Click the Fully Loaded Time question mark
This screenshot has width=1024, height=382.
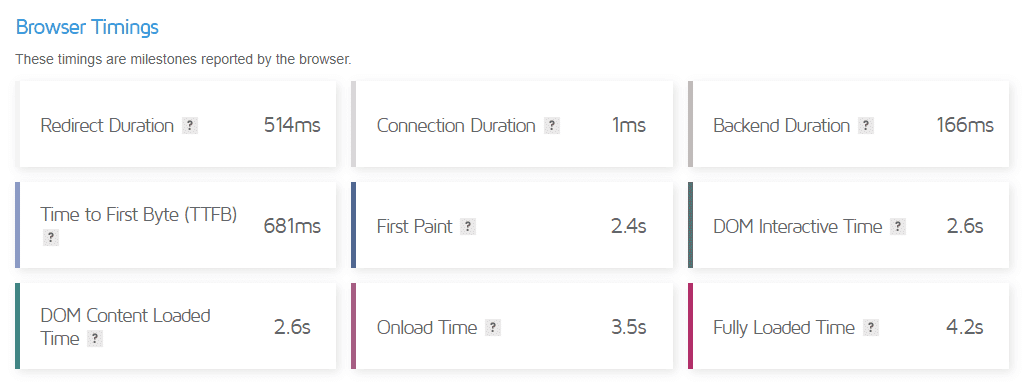(871, 328)
